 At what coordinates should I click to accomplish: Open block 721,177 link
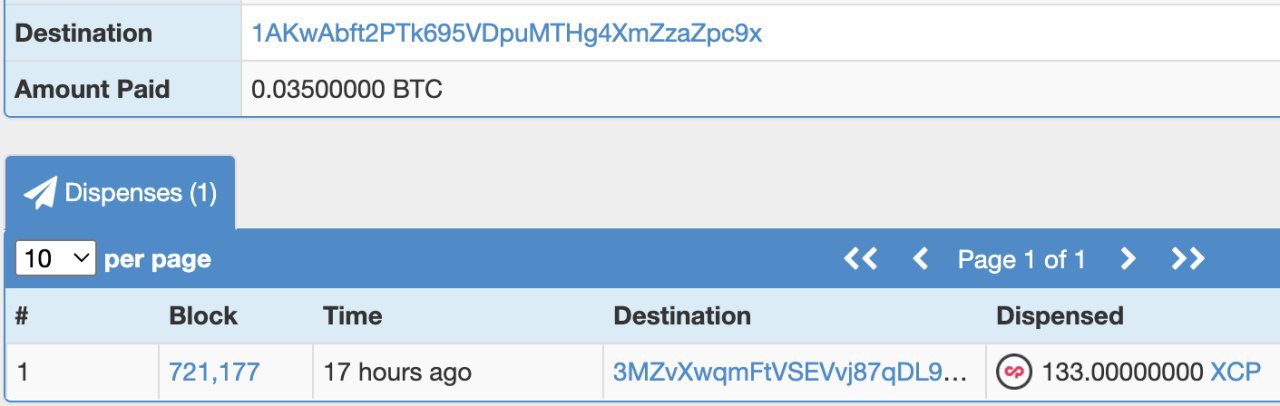point(214,373)
